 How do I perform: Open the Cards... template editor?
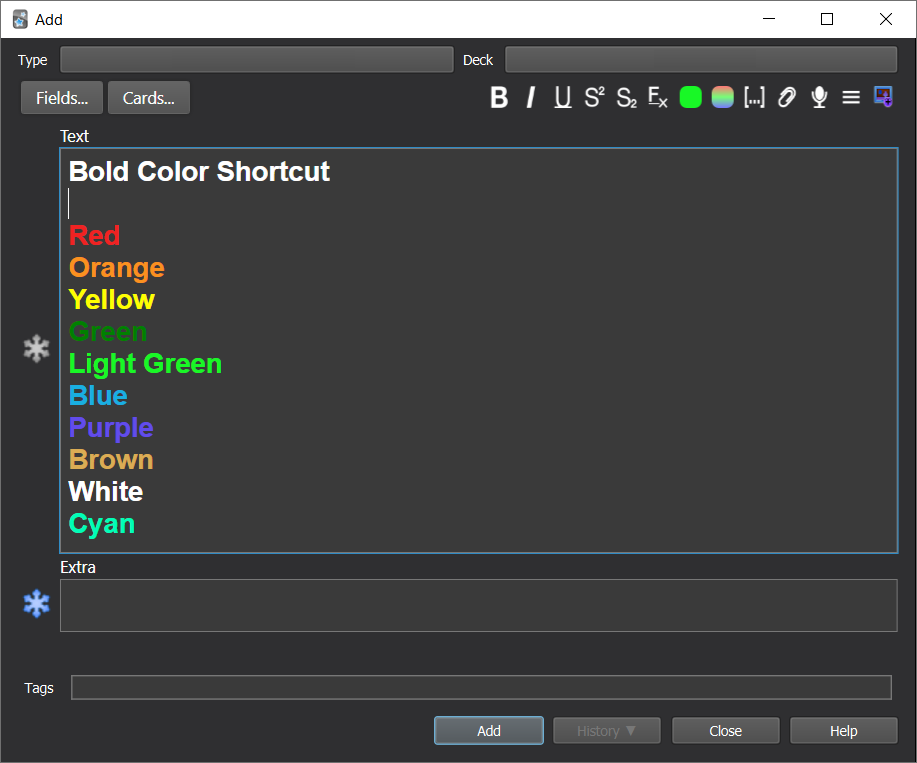tap(149, 98)
